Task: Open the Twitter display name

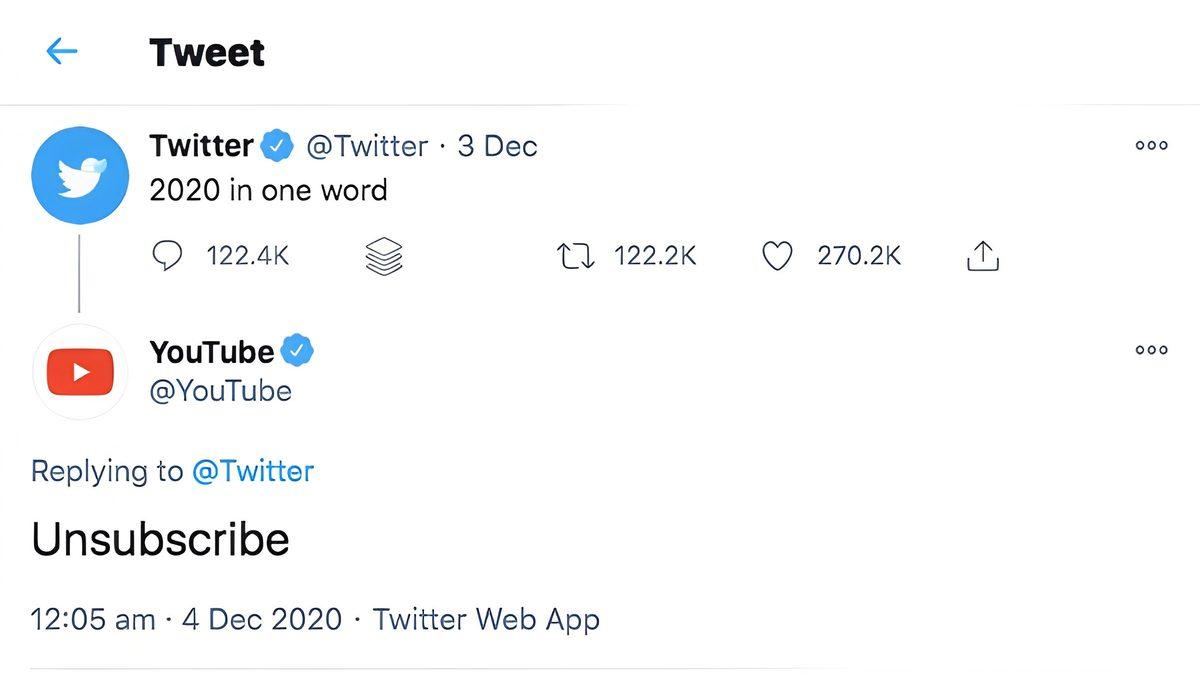Action: pyautogui.click(x=201, y=146)
